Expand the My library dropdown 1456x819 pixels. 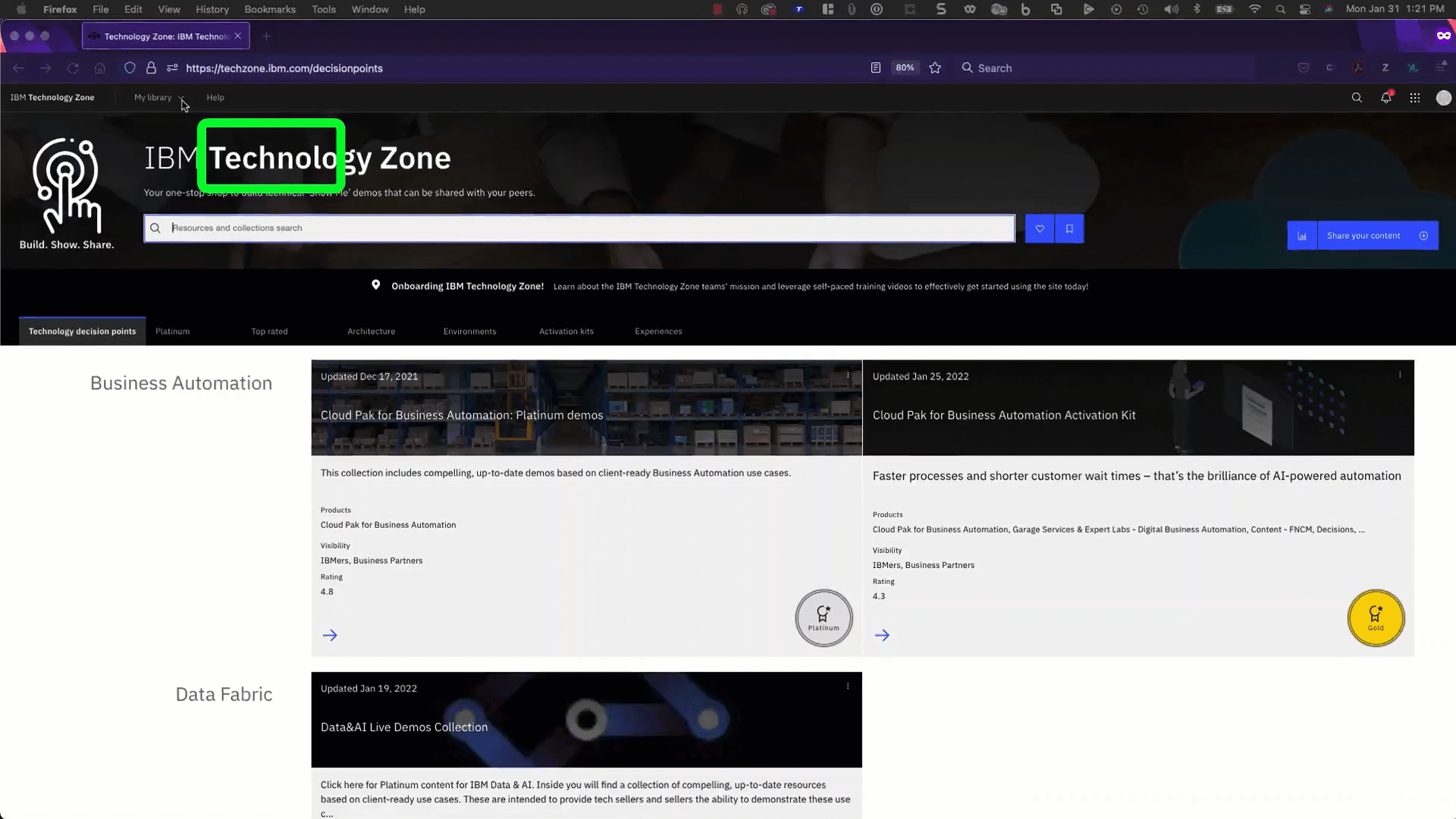point(158,97)
